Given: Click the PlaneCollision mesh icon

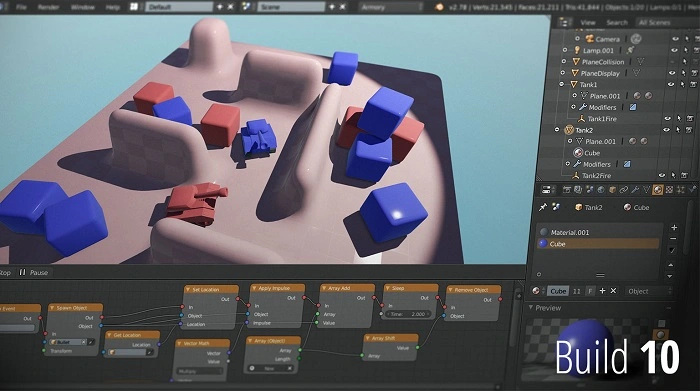Looking at the screenshot, I should tap(576, 62).
